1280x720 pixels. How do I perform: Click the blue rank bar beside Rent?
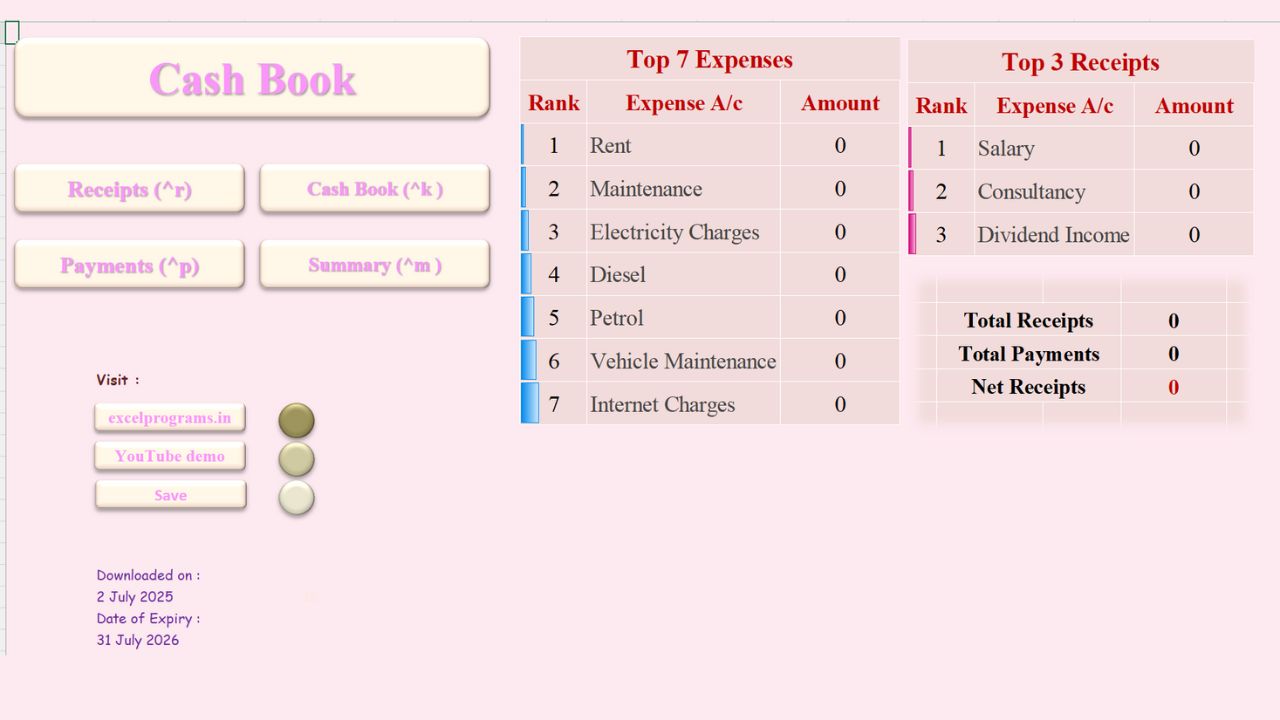coord(525,145)
